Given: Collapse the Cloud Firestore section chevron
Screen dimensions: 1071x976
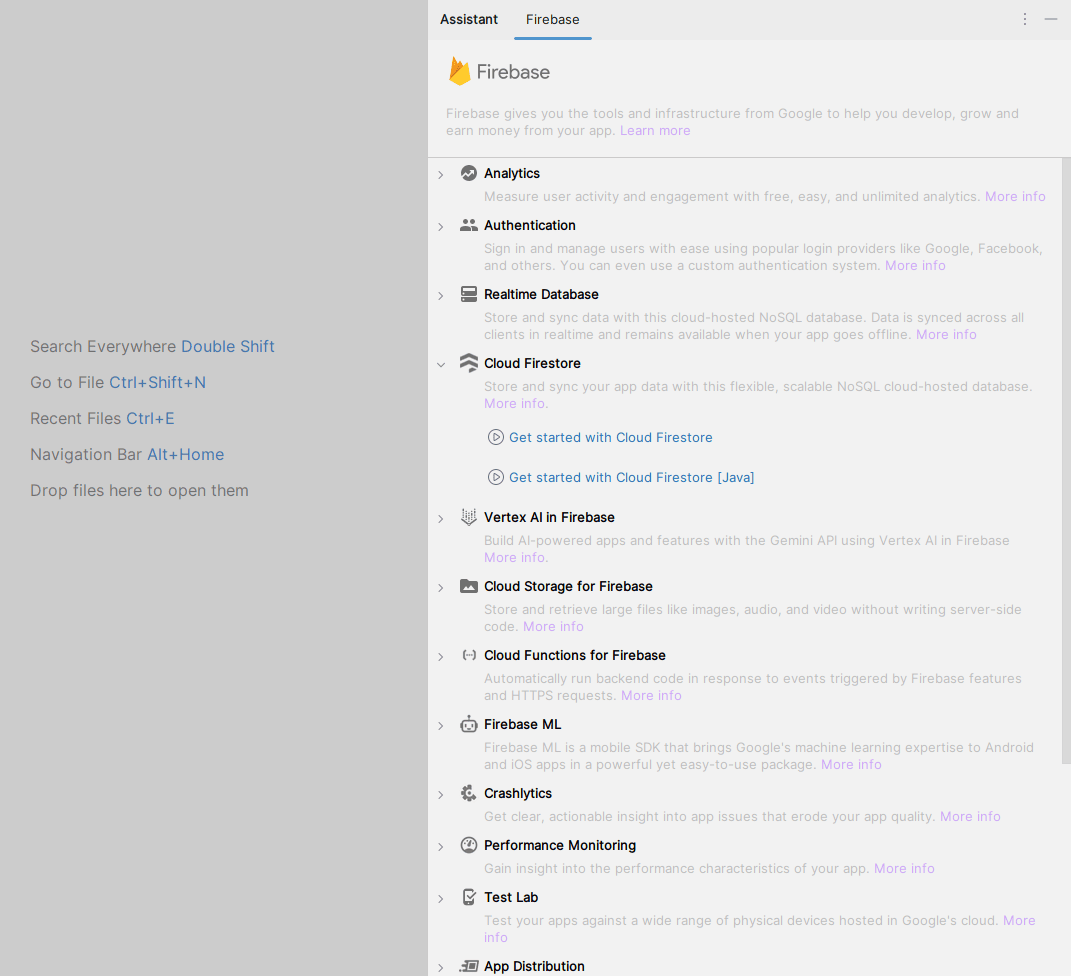Looking at the screenshot, I should pyautogui.click(x=441, y=365).
